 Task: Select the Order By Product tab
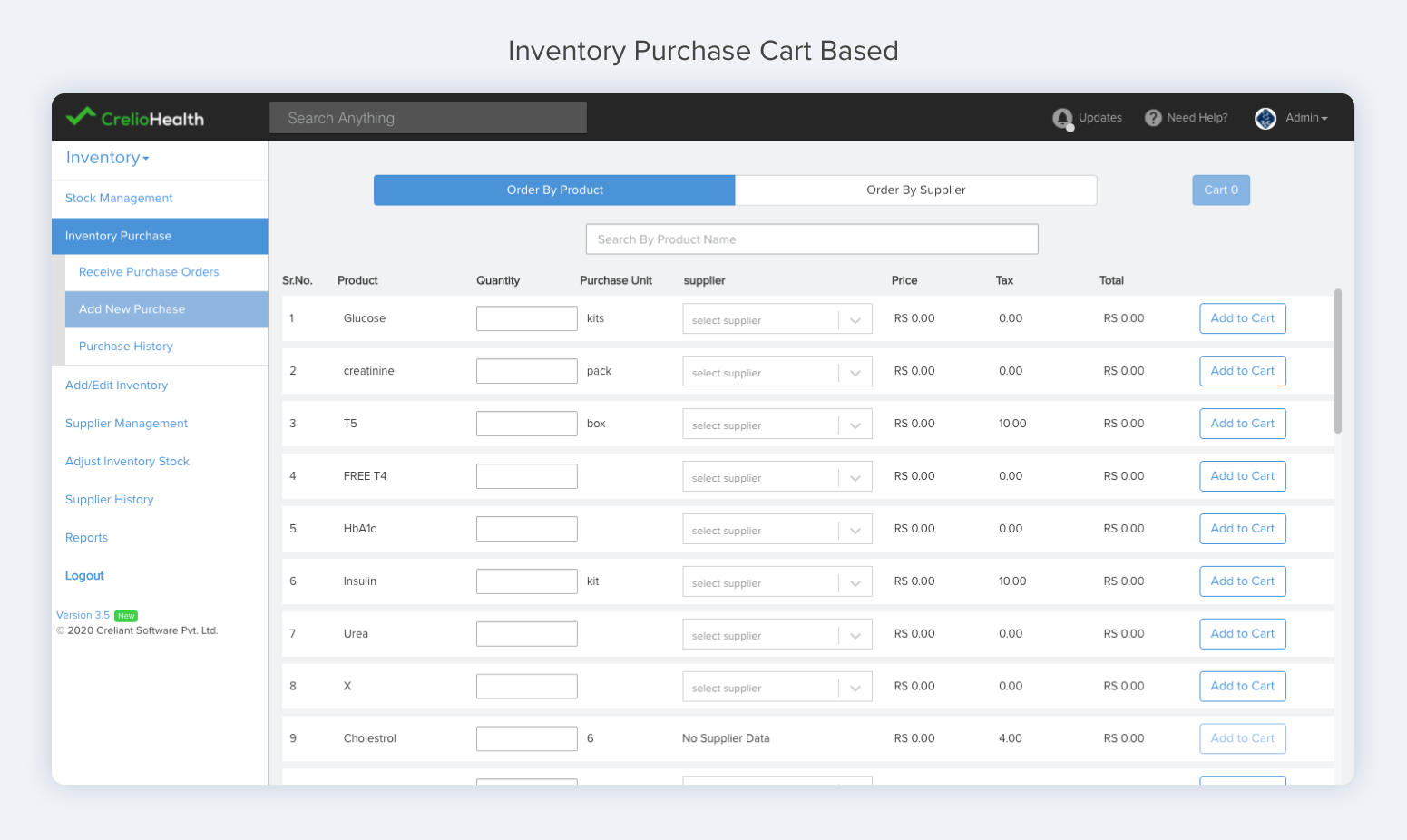click(554, 190)
